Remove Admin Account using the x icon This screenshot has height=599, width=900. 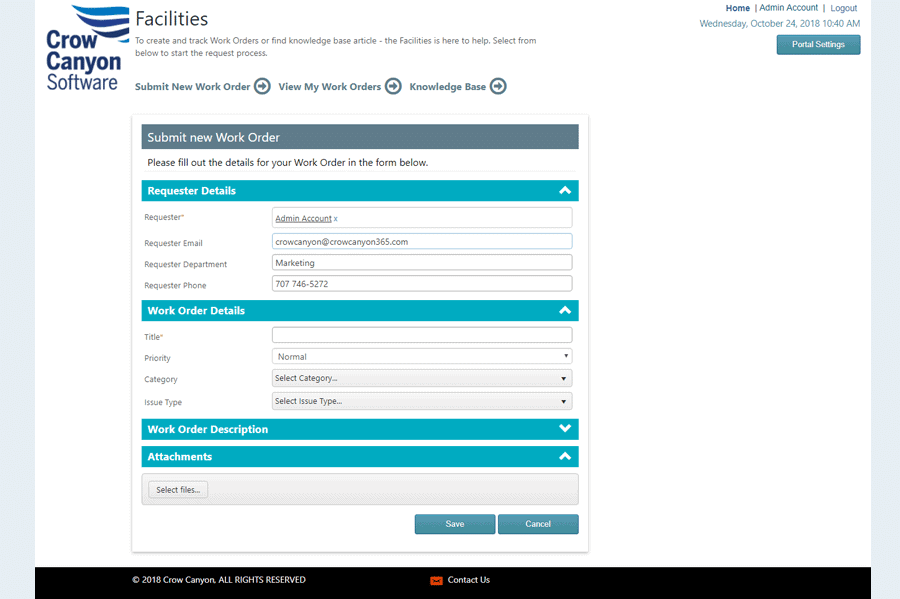(x=336, y=219)
